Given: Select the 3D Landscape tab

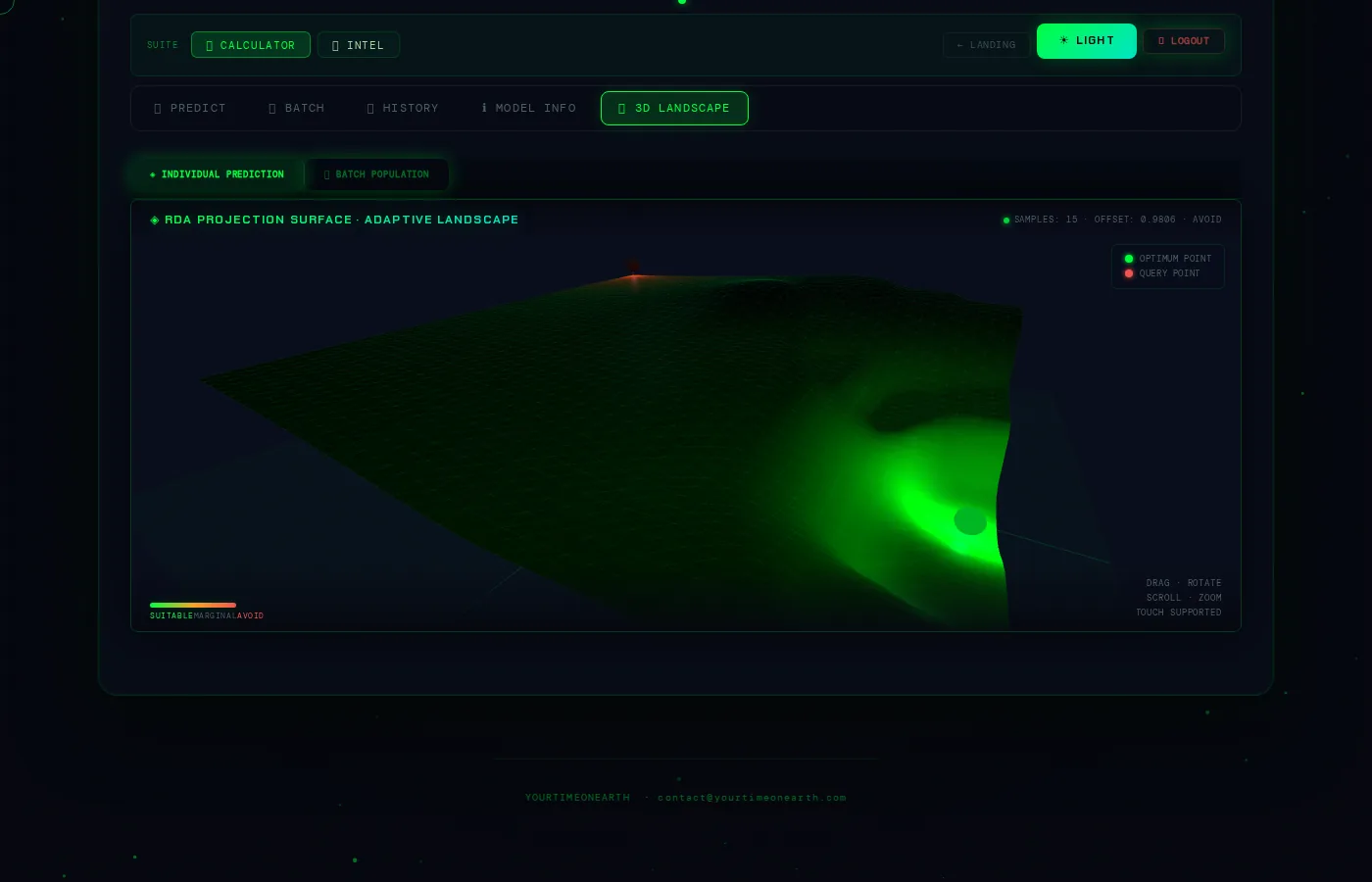Looking at the screenshot, I should [x=674, y=108].
